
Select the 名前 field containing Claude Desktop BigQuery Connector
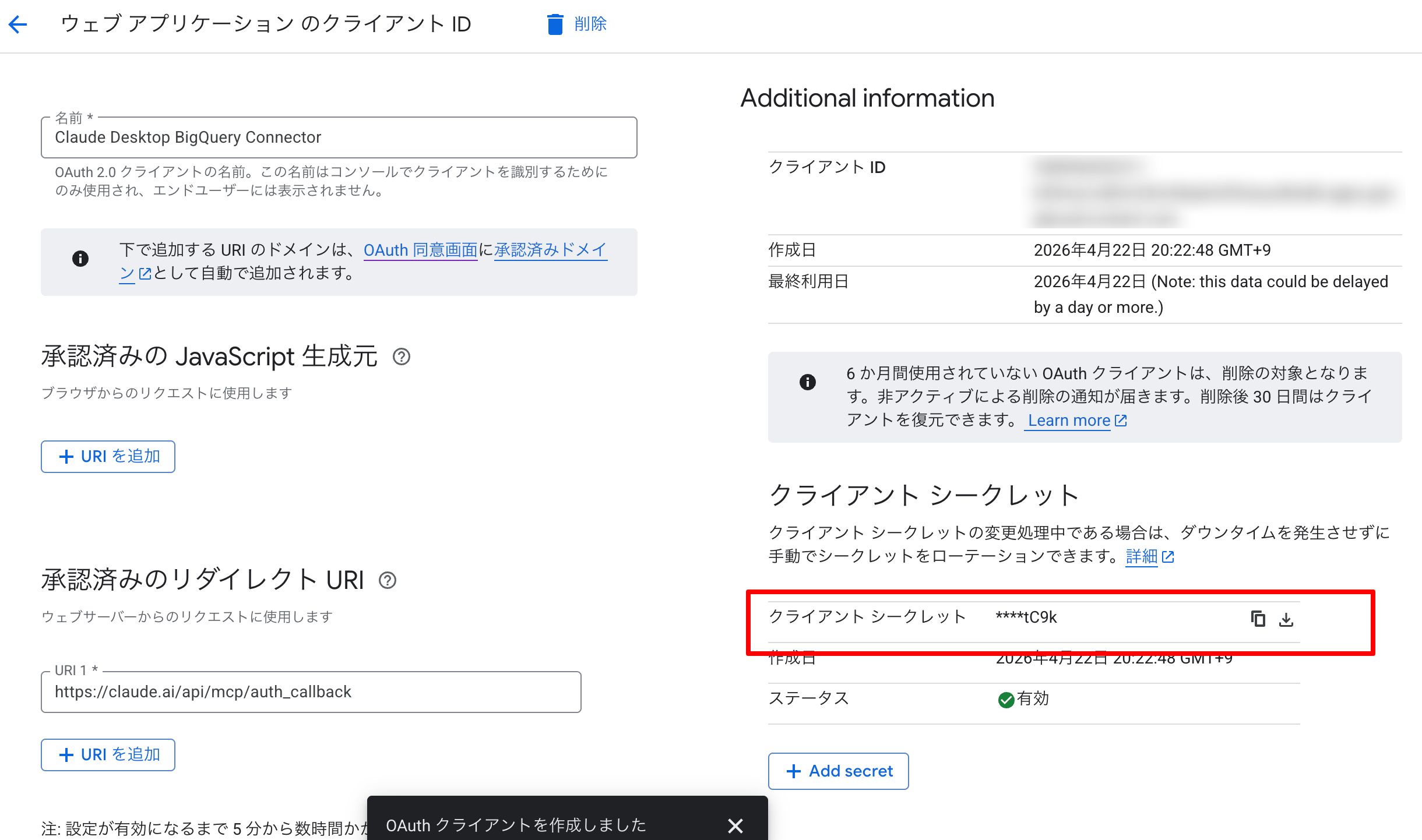[x=338, y=137]
